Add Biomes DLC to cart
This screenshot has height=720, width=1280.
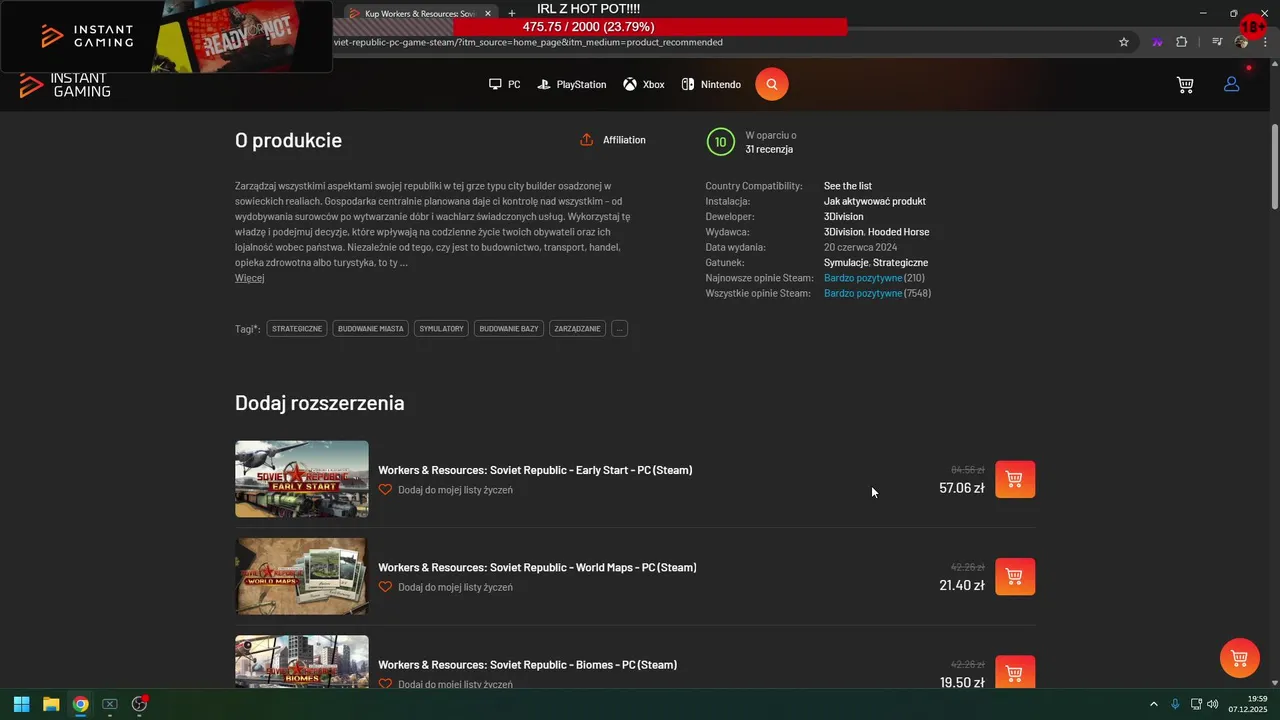1015,672
